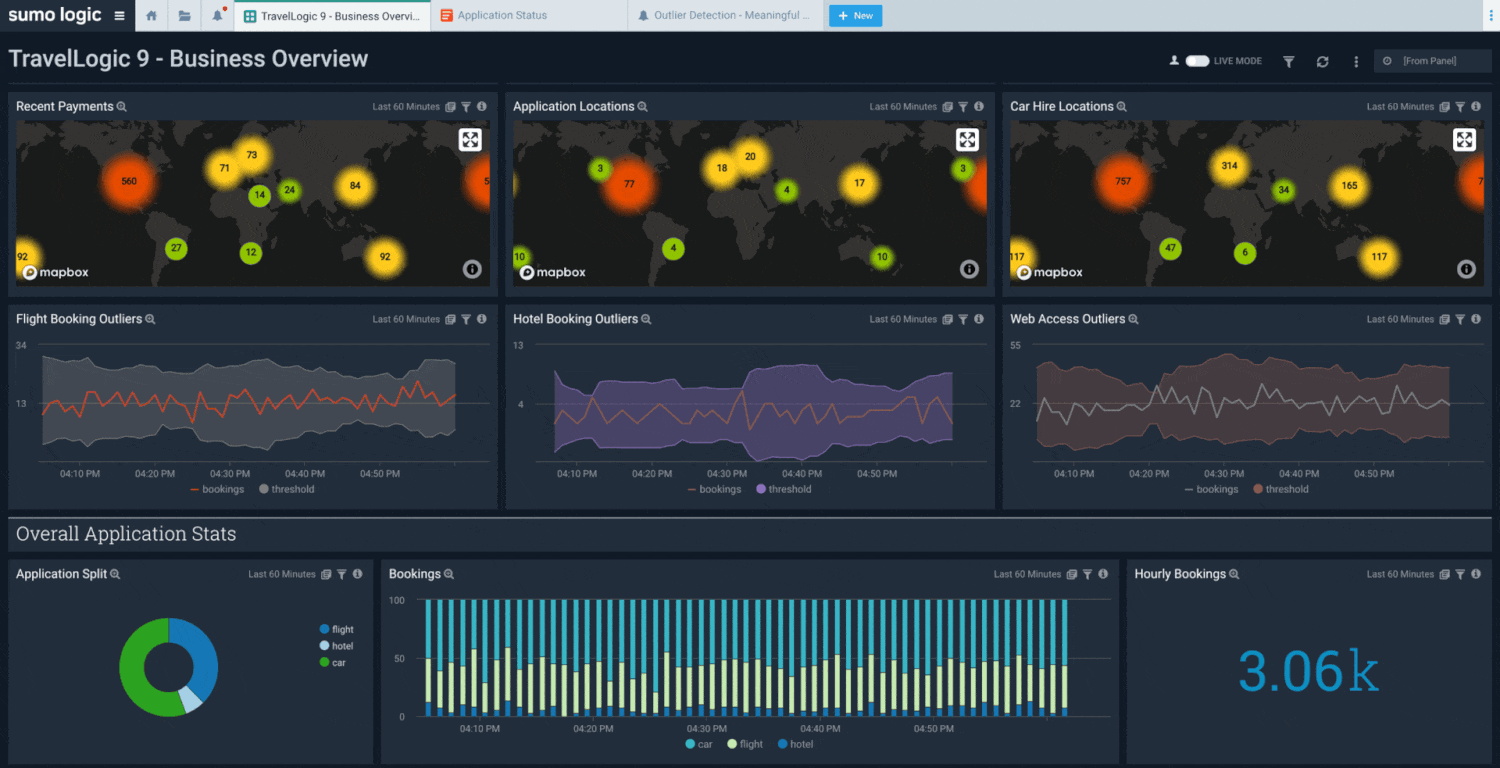Click the 3.06k Hourly Bookings value
The width and height of the screenshot is (1500, 768).
[1309, 671]
